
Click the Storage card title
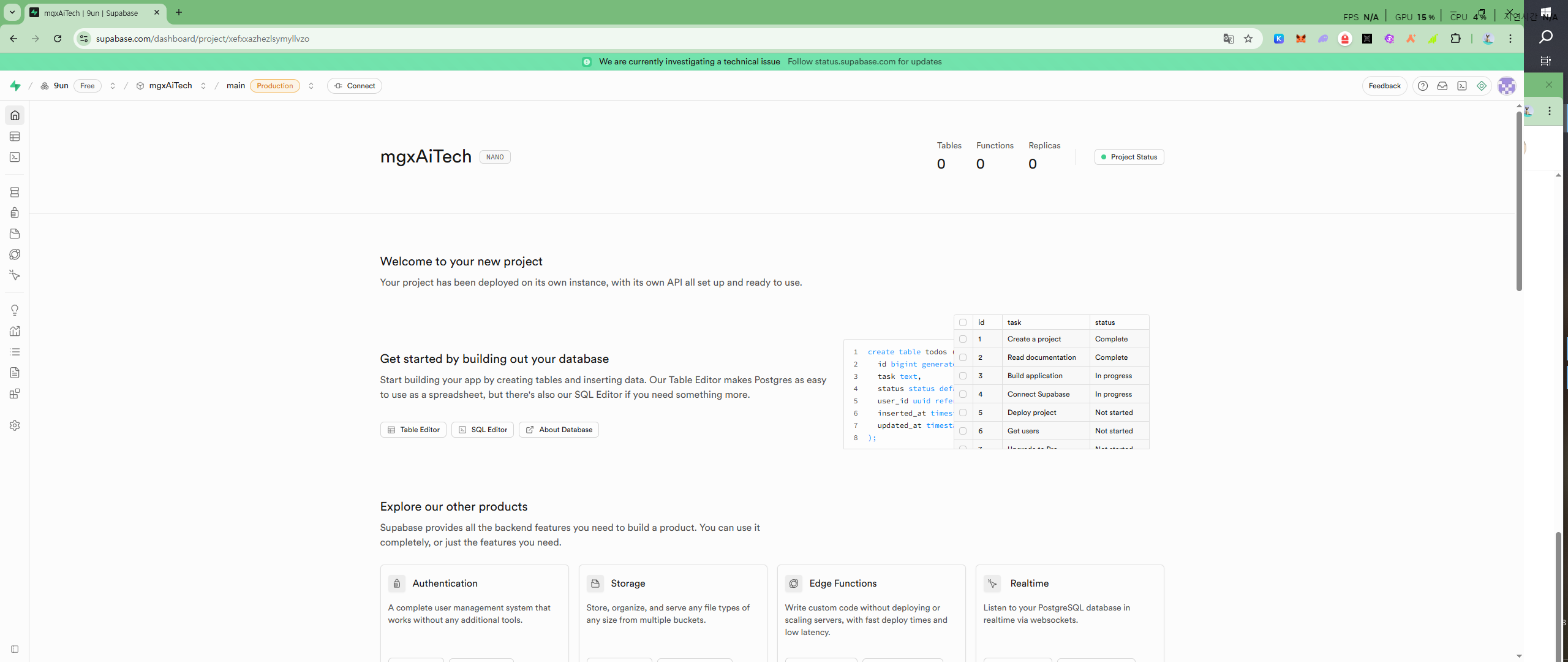pos(628,584)
